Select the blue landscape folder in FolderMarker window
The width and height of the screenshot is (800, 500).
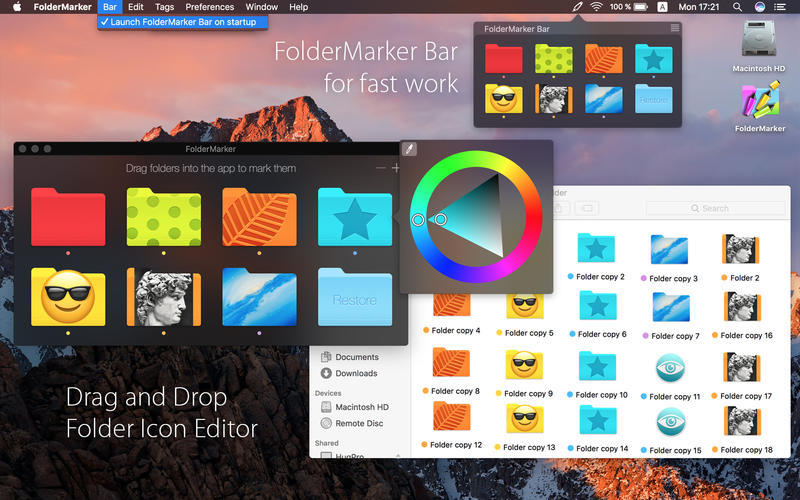click(x=259, y=297)
